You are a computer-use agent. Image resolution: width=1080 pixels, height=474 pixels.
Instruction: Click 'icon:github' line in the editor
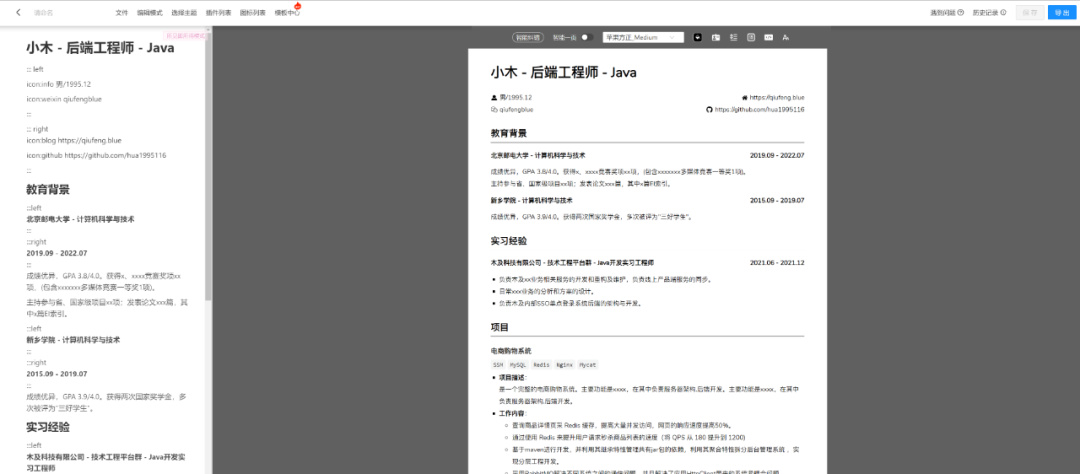[x=96, y=155]
